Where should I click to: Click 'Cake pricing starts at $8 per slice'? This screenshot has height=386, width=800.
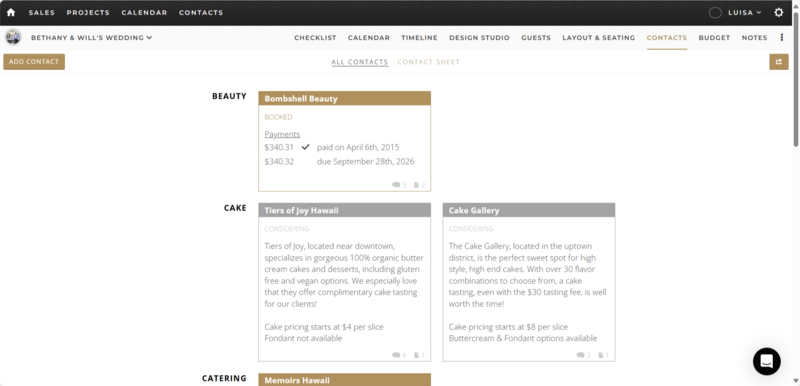[x=508, y=327]
